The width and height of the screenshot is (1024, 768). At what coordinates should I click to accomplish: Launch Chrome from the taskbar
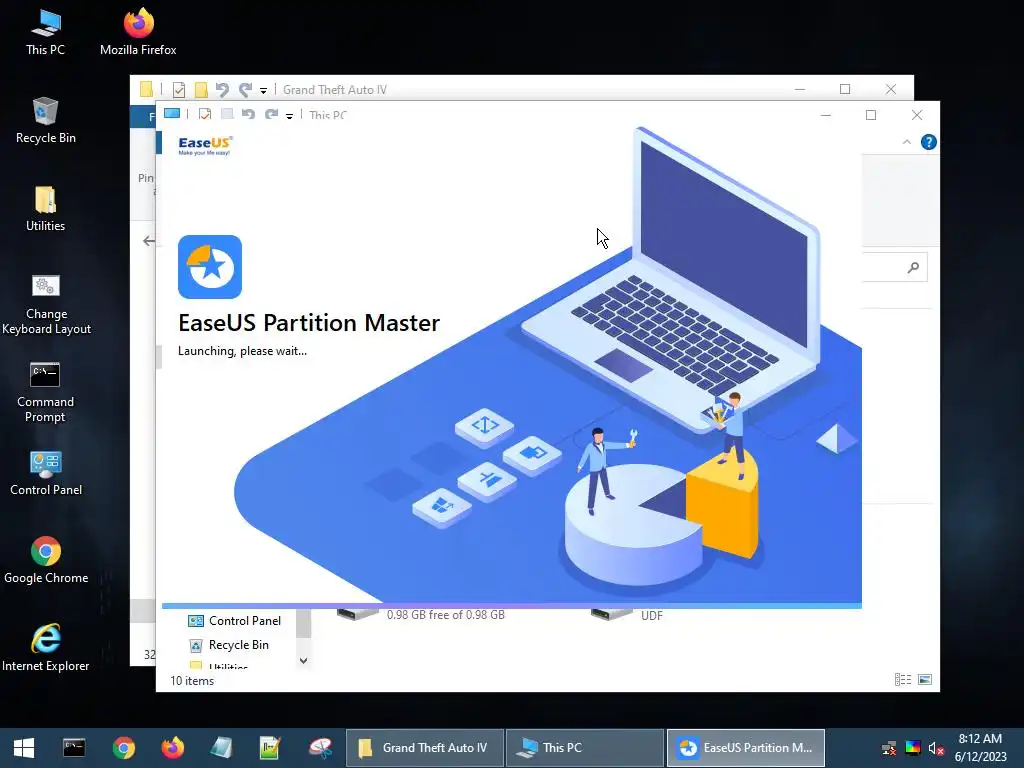(x=123, y=748)
